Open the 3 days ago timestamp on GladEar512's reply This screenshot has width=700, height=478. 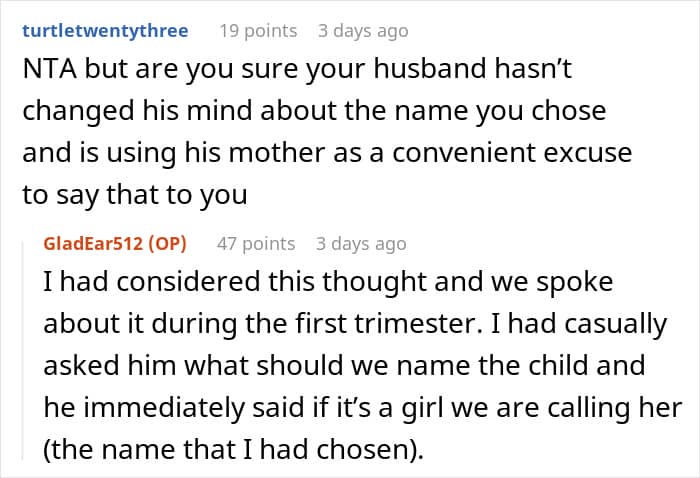click(x=361, y=244)
